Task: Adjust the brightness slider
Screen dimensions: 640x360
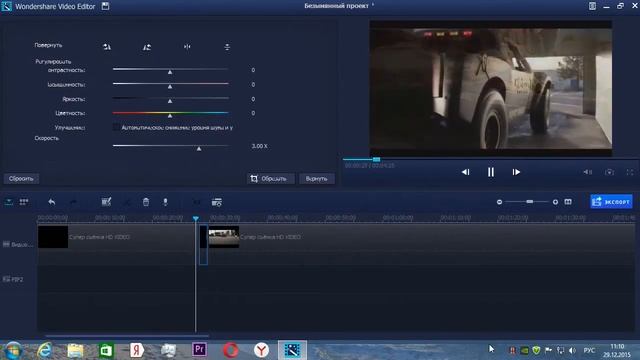Action: coord(170,99)
